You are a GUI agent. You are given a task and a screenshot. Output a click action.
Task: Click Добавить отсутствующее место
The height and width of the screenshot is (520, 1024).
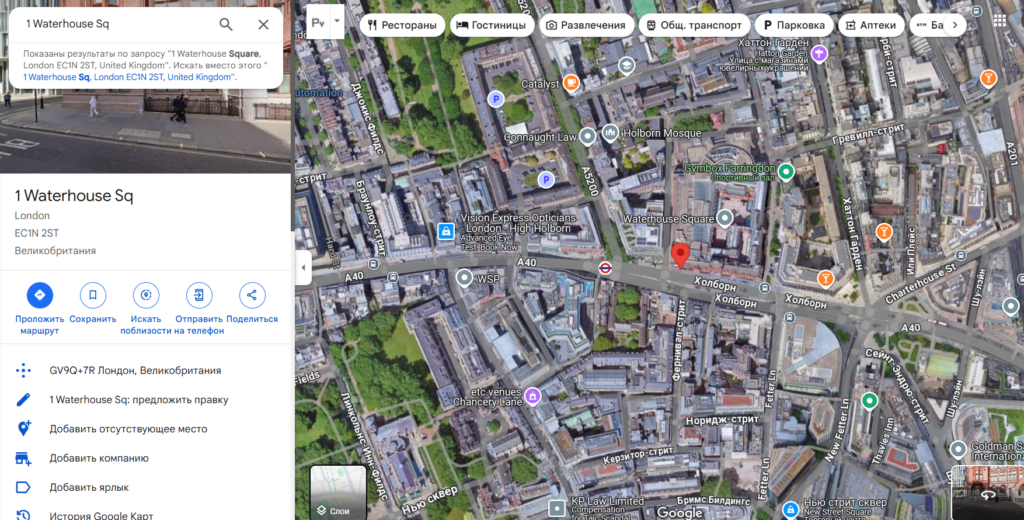128,429
